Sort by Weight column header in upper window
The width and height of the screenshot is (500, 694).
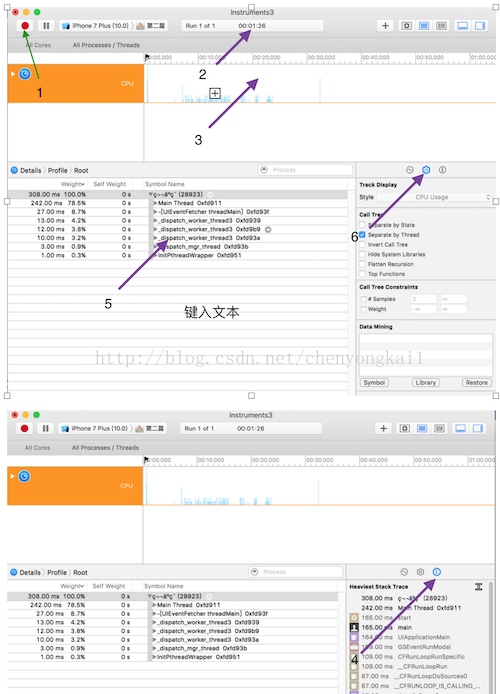73,184
